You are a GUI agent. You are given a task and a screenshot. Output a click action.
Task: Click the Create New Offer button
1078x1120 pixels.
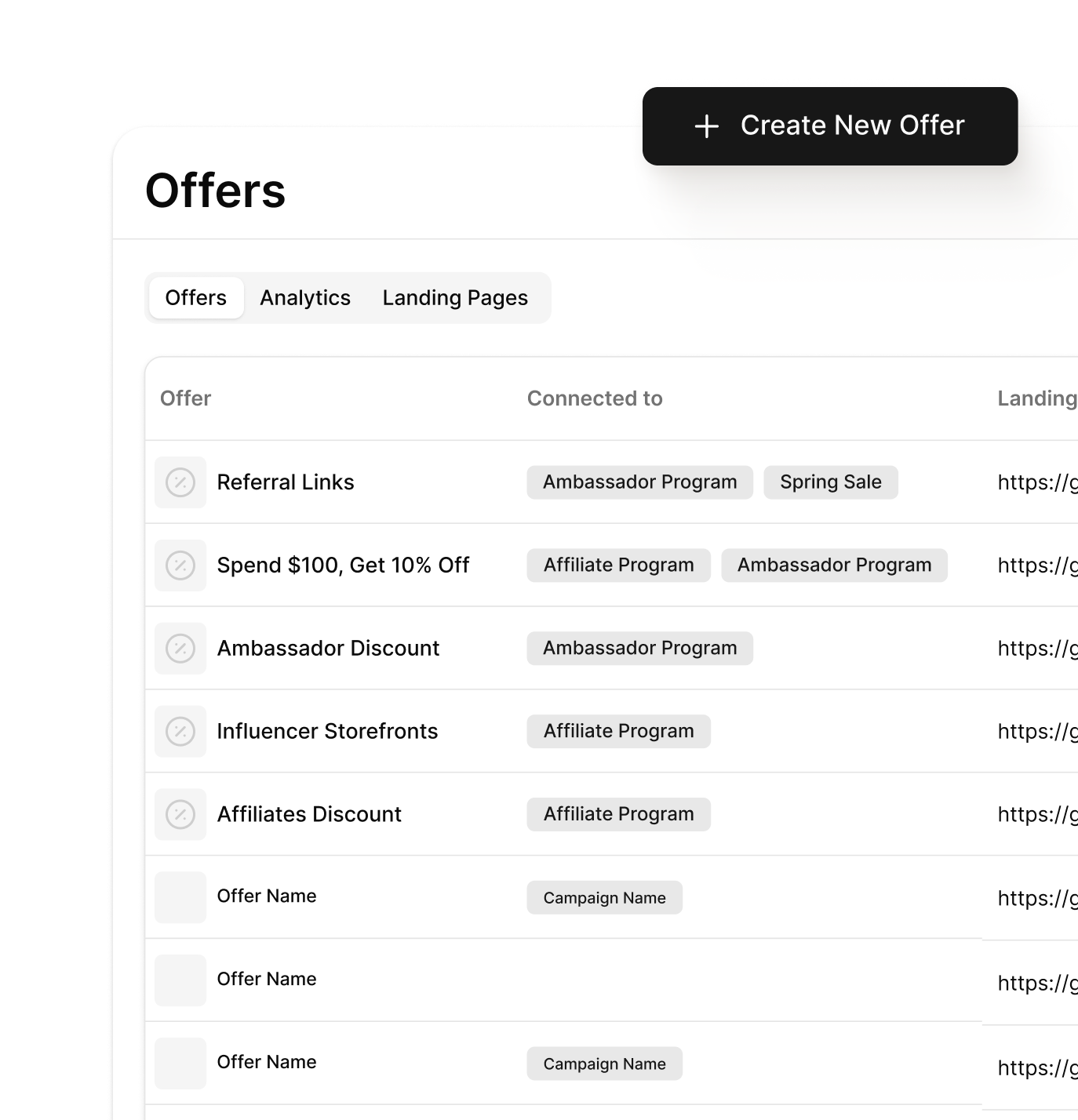(x=830, y=126)
